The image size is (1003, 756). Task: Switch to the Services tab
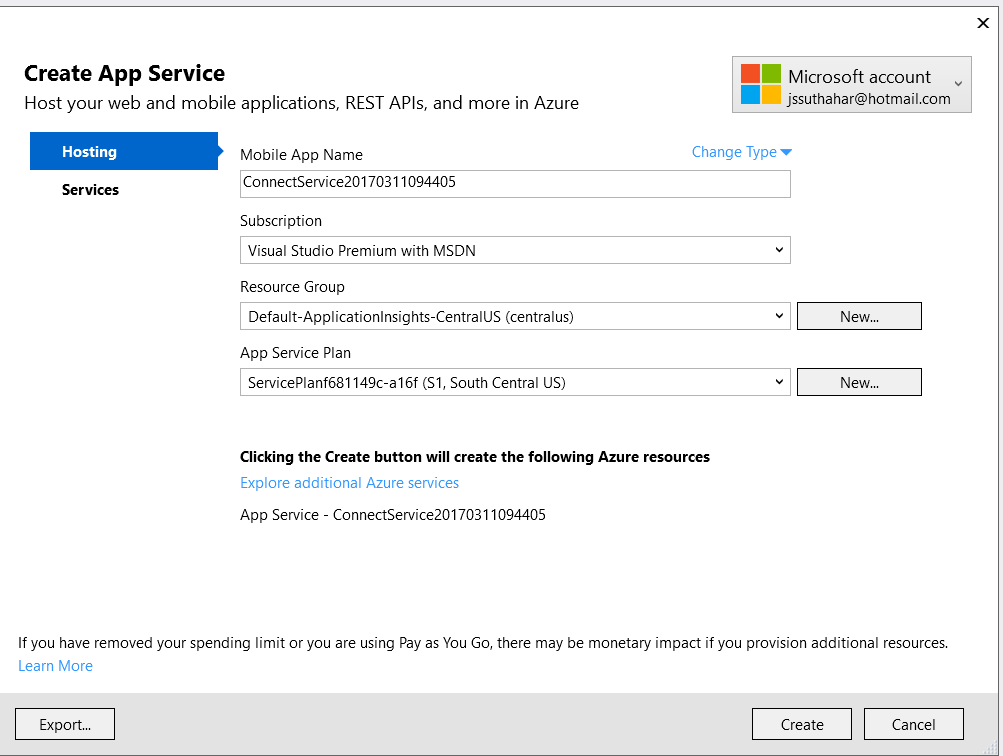click(x=90, y=189)
